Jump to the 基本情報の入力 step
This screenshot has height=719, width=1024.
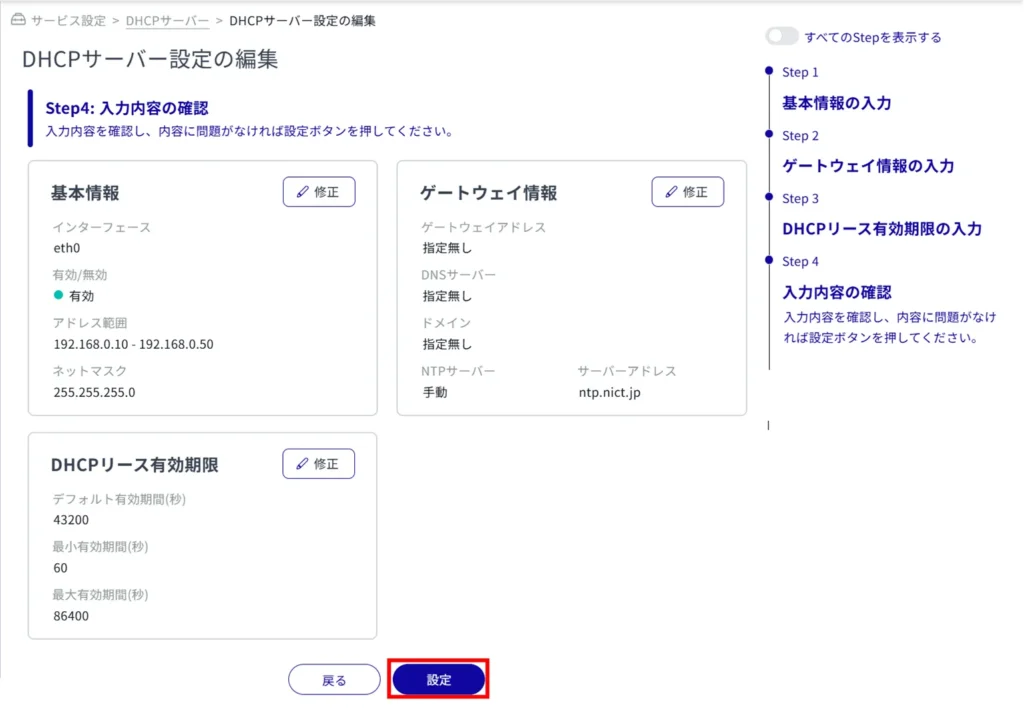[836, 103]
